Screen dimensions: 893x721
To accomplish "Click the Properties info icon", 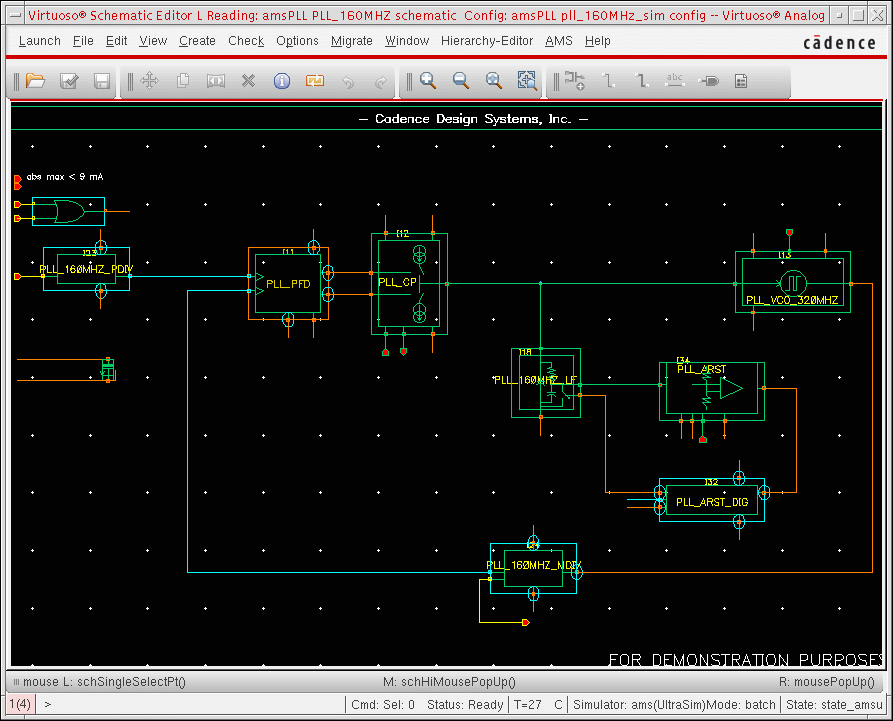I will coord(282,81).
